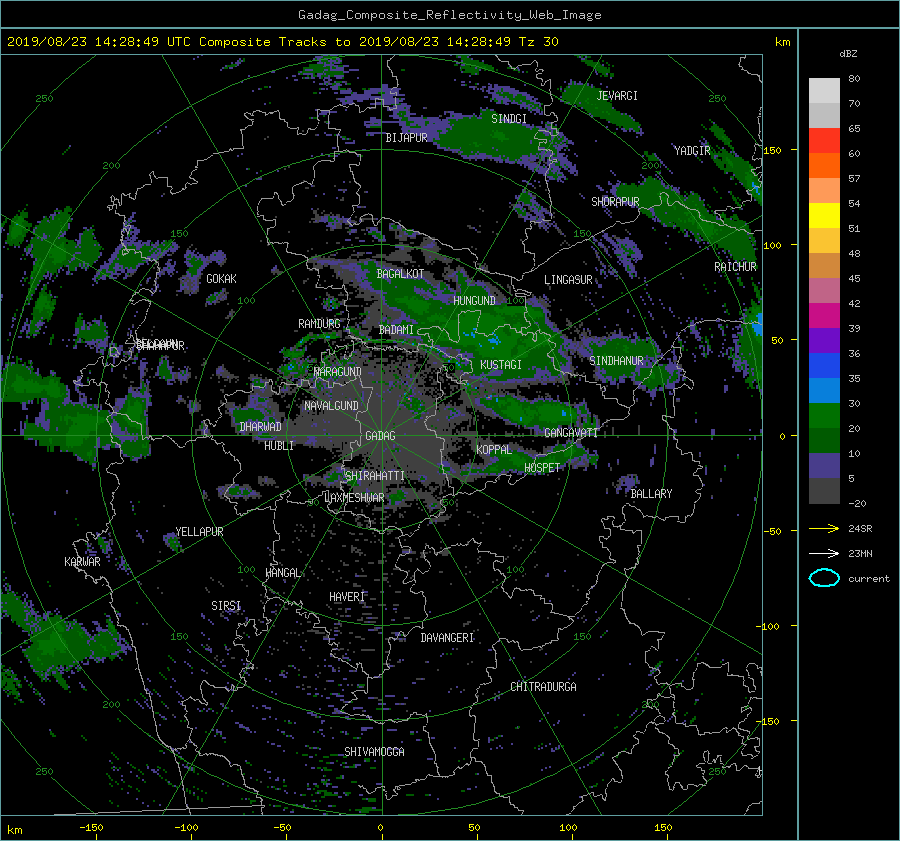Click the JEVARGI town label
Viewport: 900px width, 841px height.
[617, 96]
